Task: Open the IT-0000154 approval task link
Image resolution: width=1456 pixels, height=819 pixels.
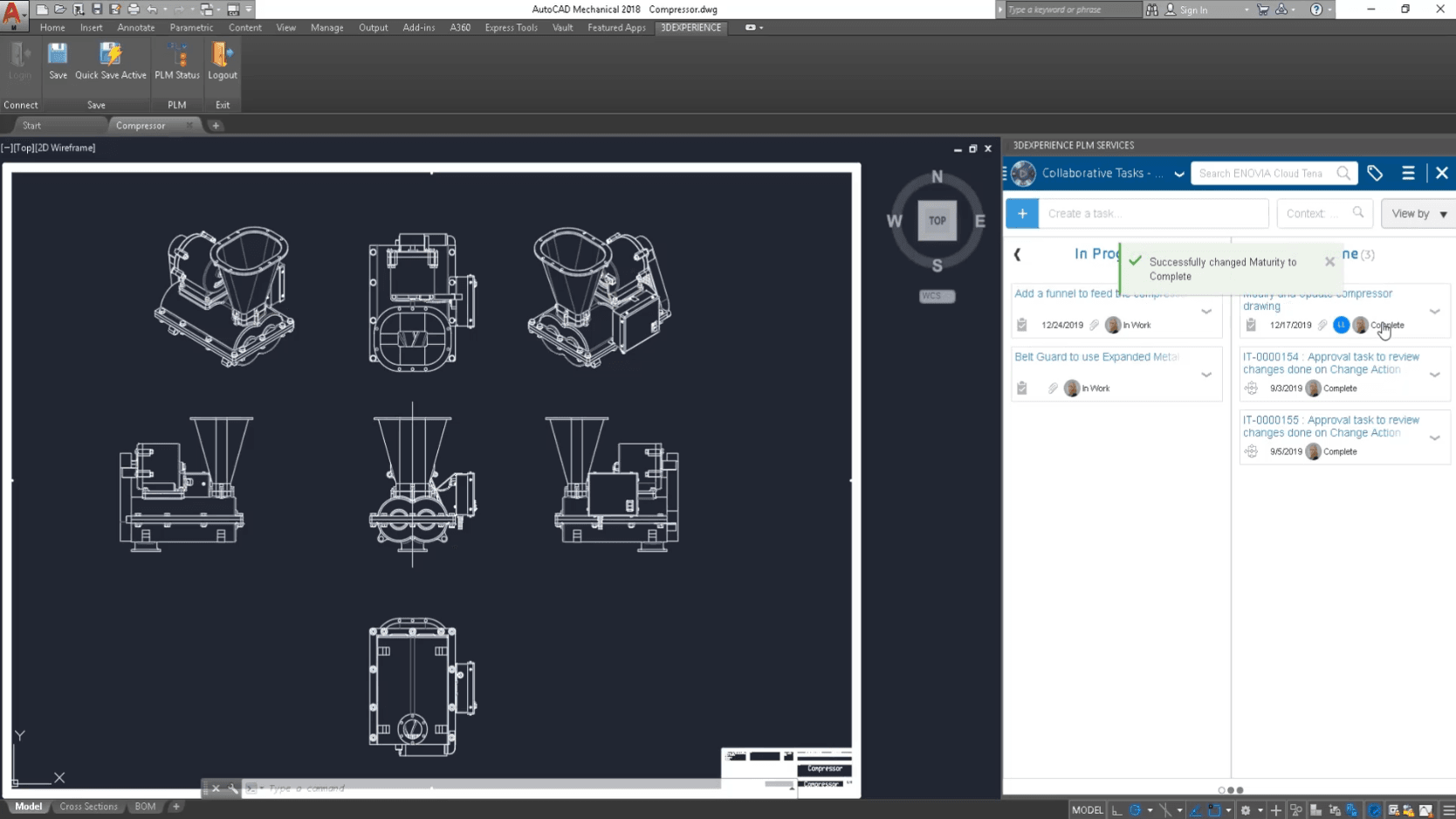Action: point(1331,363)
